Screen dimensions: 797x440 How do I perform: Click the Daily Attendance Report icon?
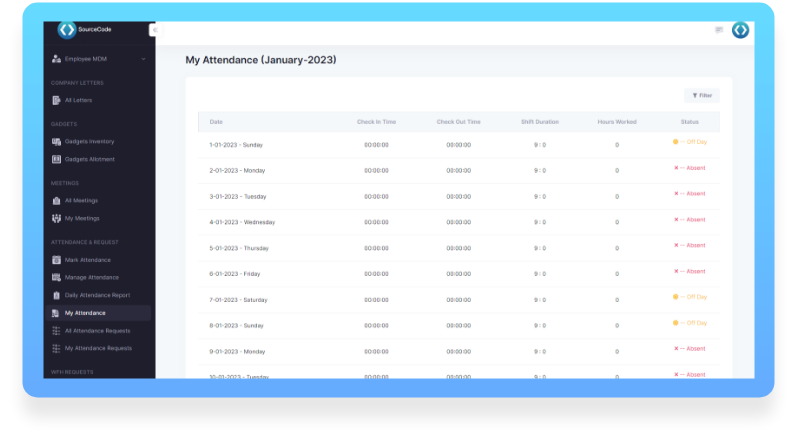point(56,295)
